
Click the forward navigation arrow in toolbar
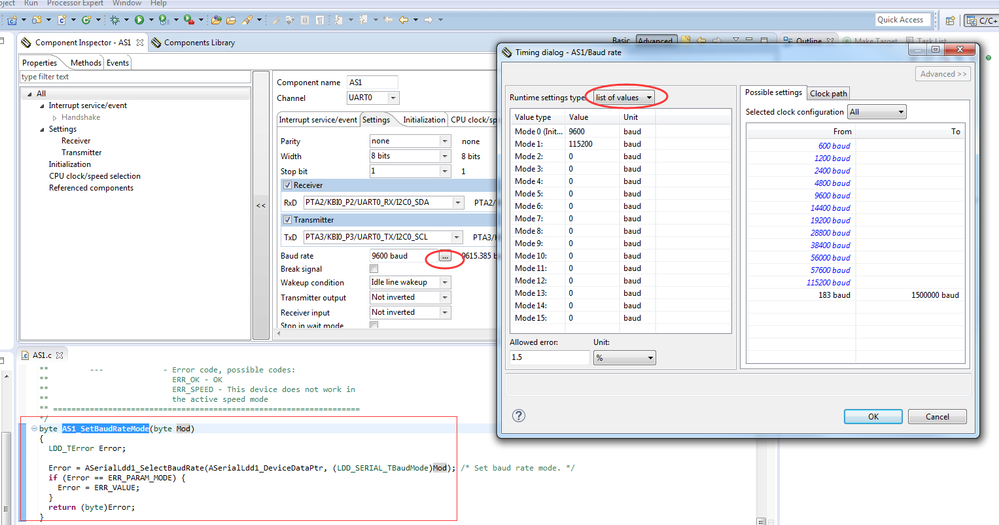pyautogui.click(x=428, y=20)
